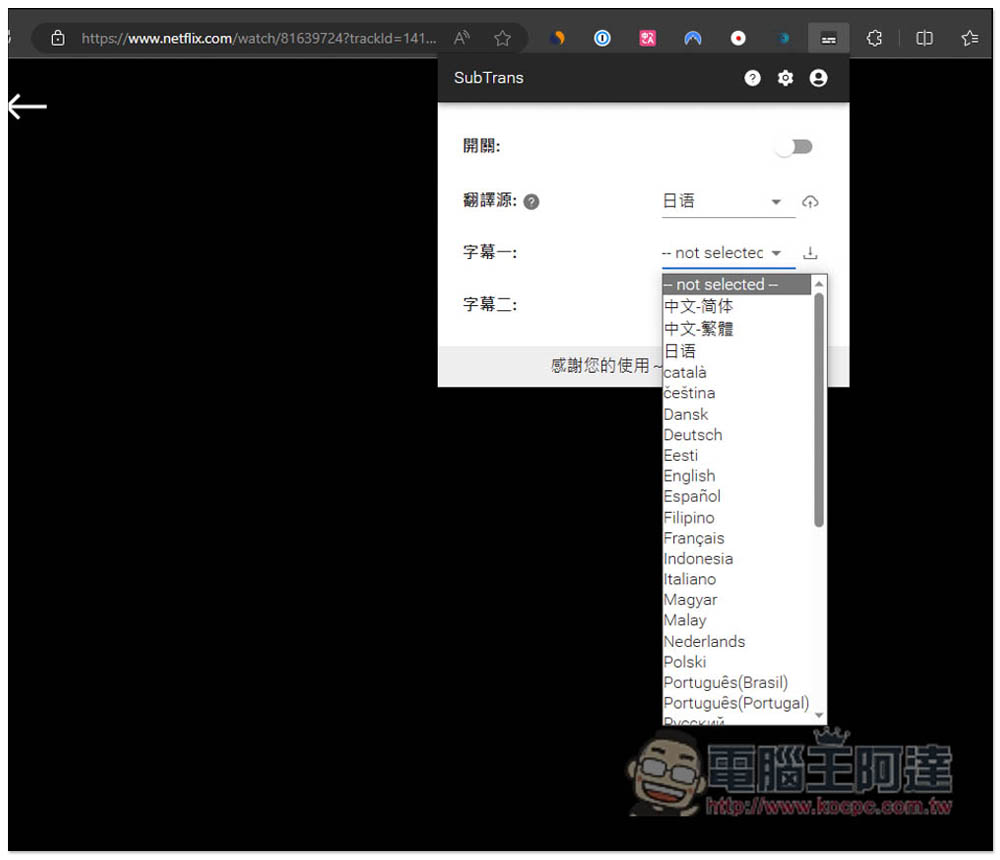Click the 翻譯源 help tooltip icon

coord(531,202)
